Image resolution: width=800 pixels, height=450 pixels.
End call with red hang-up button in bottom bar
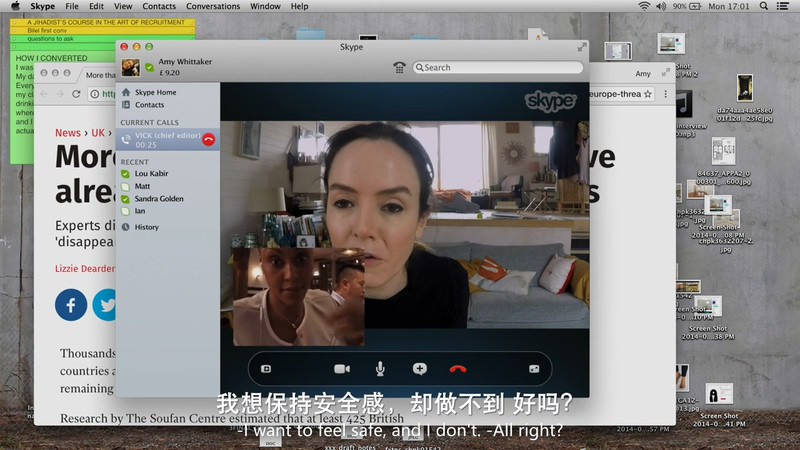click(x=458, y=368)
